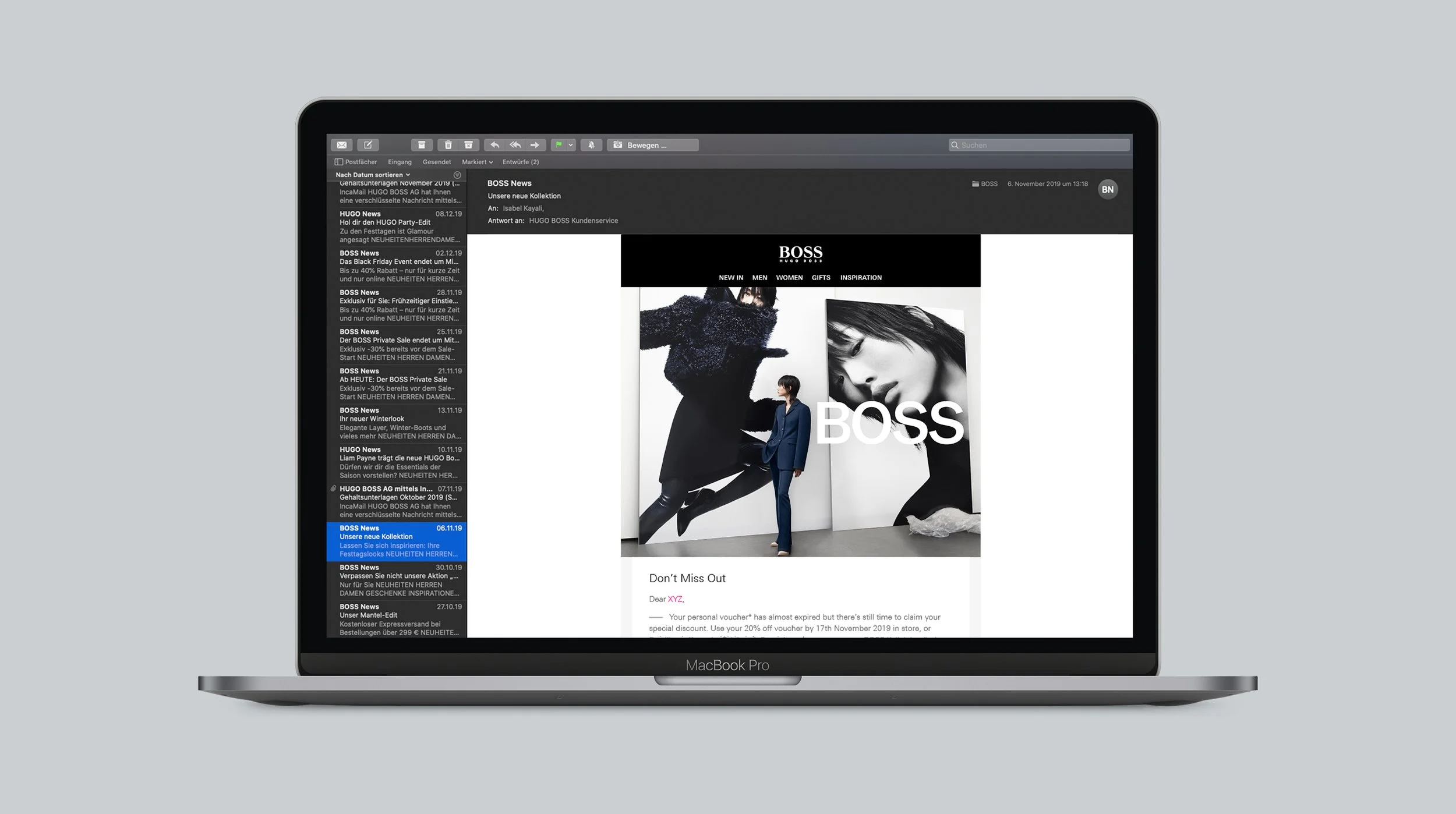Open the Eingang mailbox
Viewport: 1456px width, 814px height.
pyautogui.click(x=400, y=162)
